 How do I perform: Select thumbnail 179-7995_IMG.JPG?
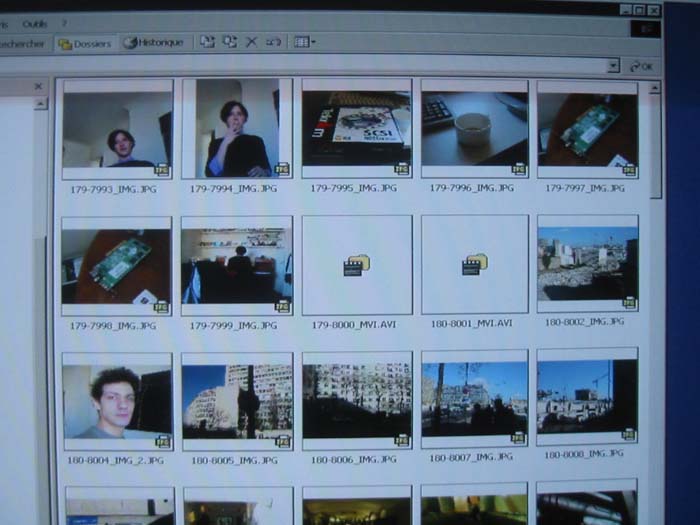coord(357,129)
